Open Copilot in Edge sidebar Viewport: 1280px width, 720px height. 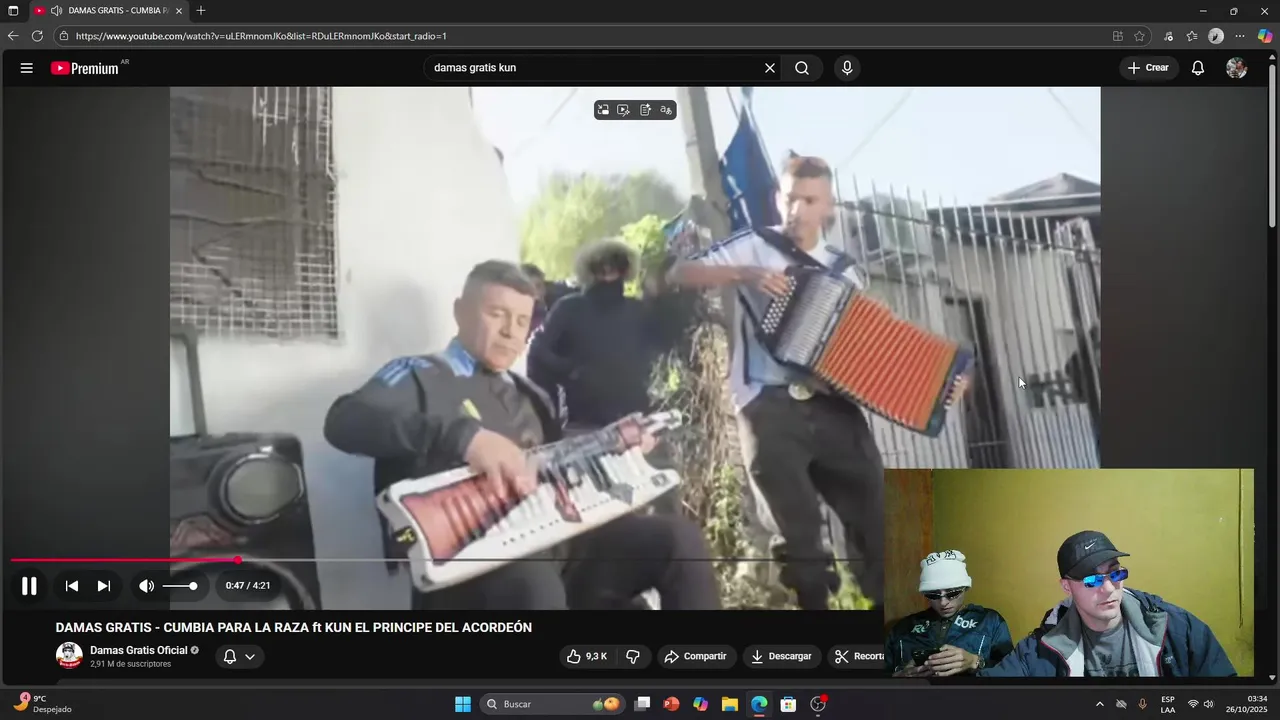pos(1265,36)
